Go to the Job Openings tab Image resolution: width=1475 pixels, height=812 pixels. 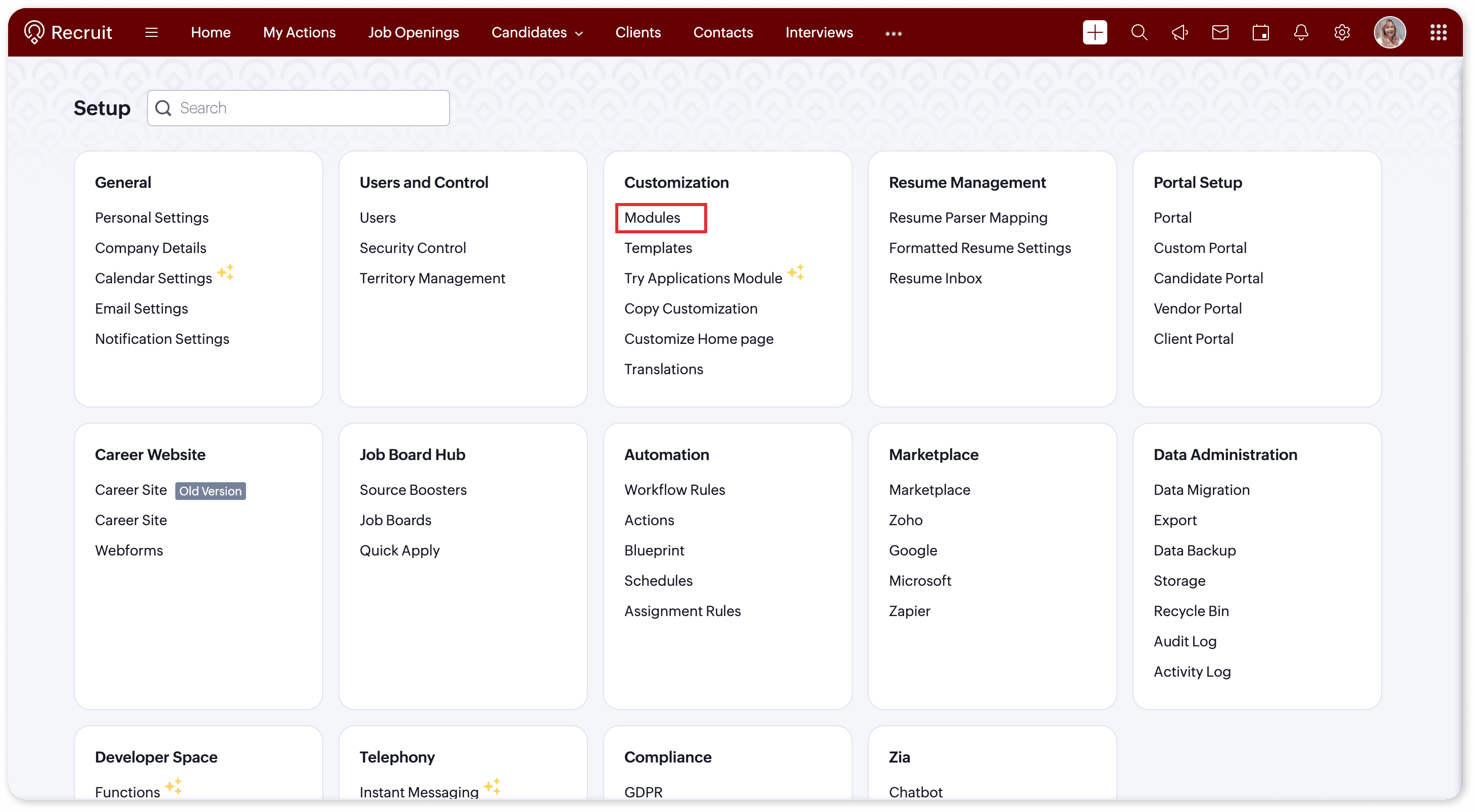(413, 33)
